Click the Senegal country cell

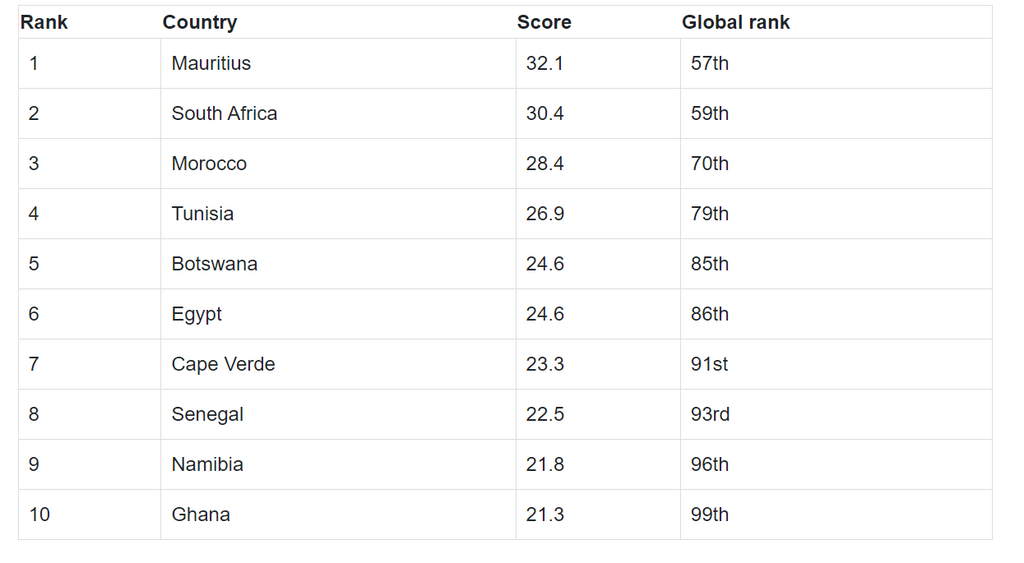[338, 414]
